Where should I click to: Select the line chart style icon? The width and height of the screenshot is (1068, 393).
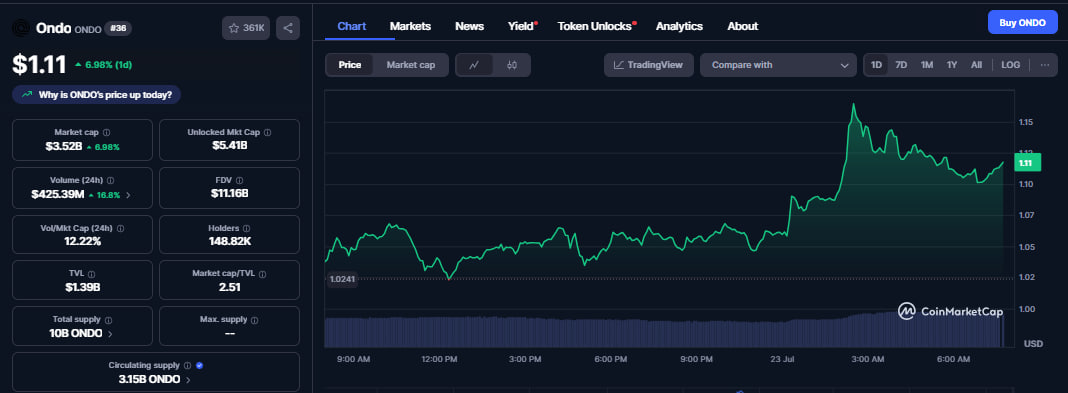pos(474,65)
